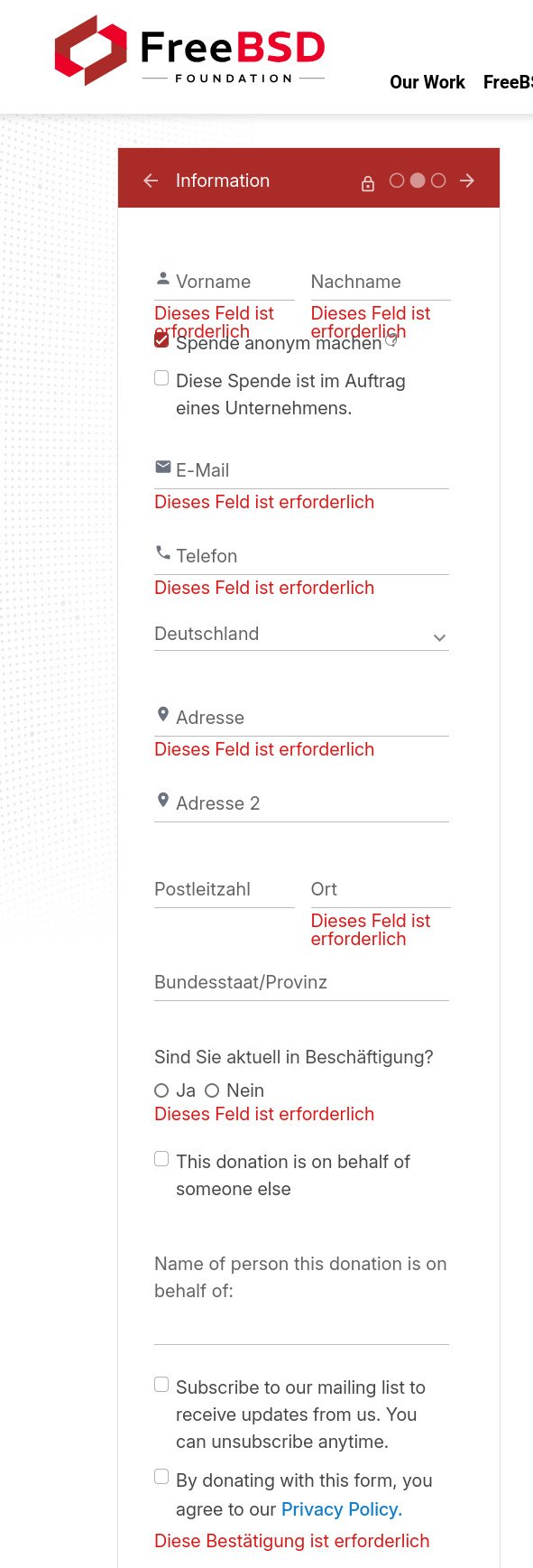Viewport: 533px width, 1568px height.
Task: Click the location pin beside the Adresse field
Action: tap(162, 712)
